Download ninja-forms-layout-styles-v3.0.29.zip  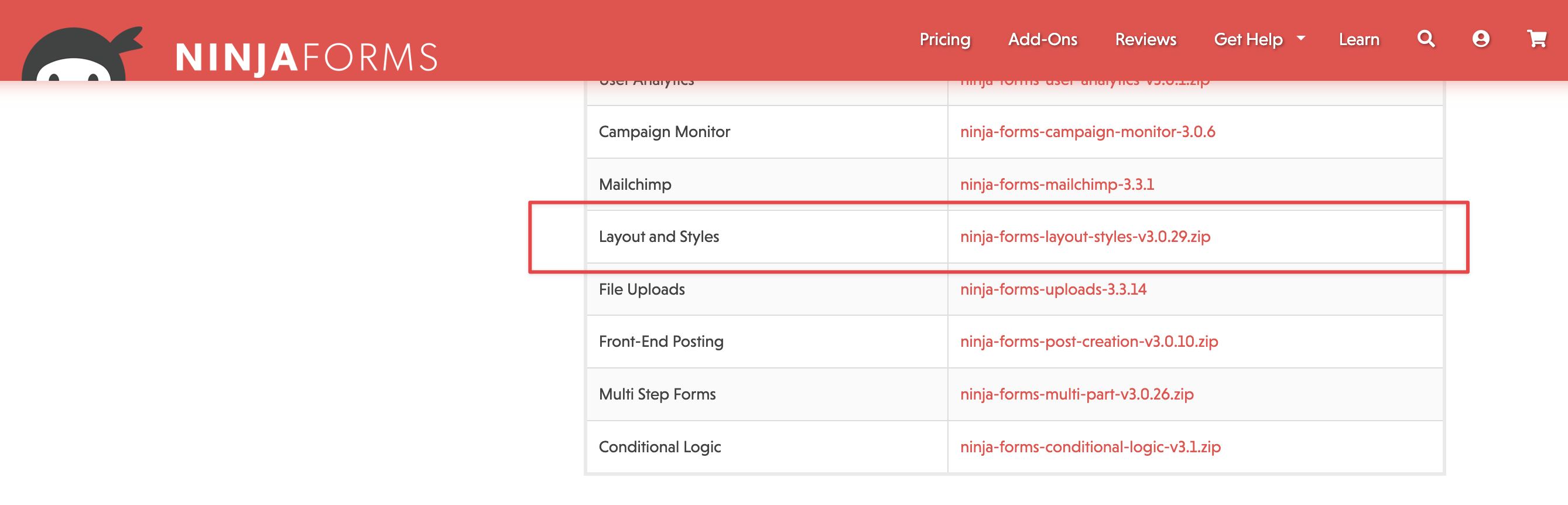coord(1085,236)
